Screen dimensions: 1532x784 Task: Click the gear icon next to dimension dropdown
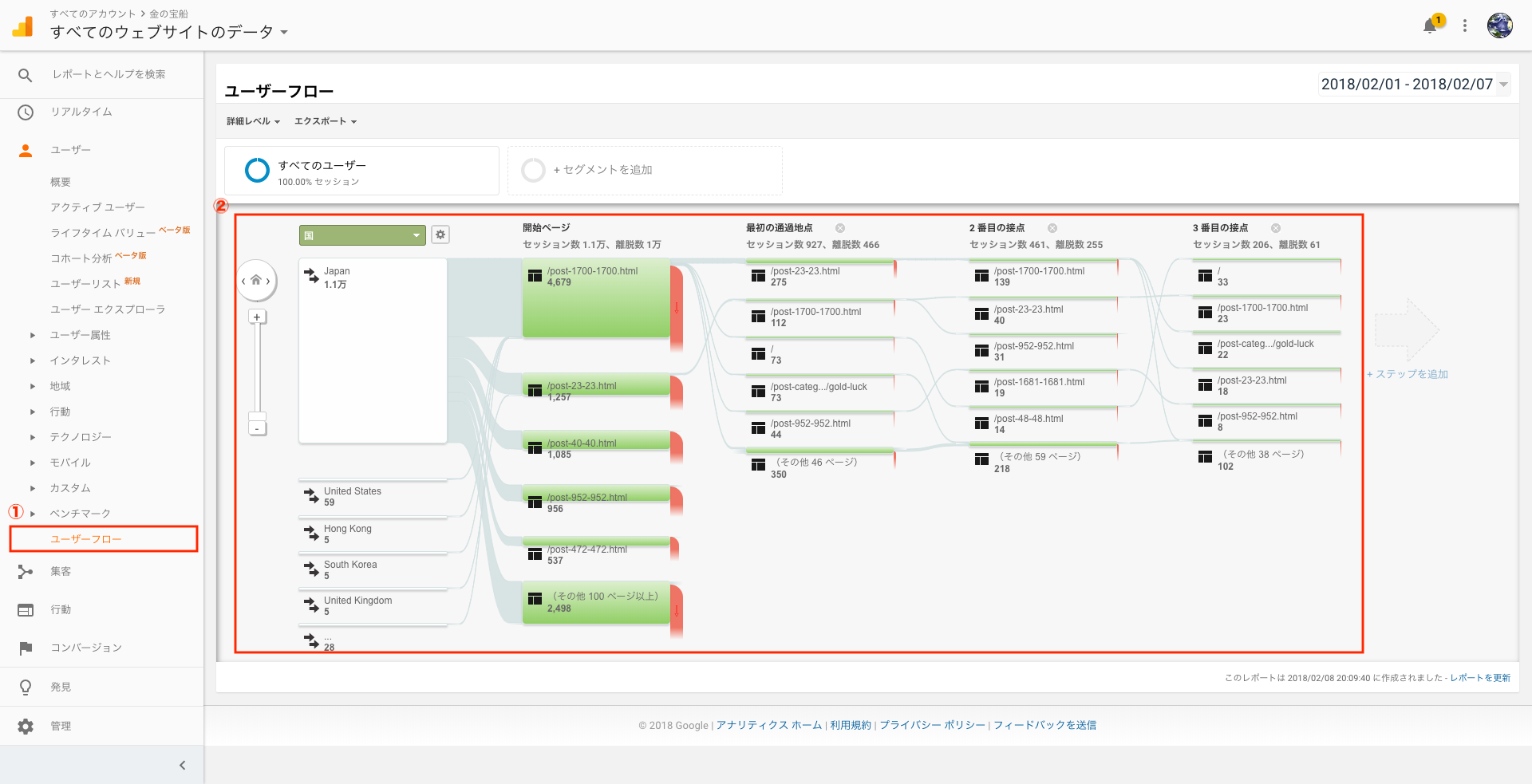[x=440, y=234]
